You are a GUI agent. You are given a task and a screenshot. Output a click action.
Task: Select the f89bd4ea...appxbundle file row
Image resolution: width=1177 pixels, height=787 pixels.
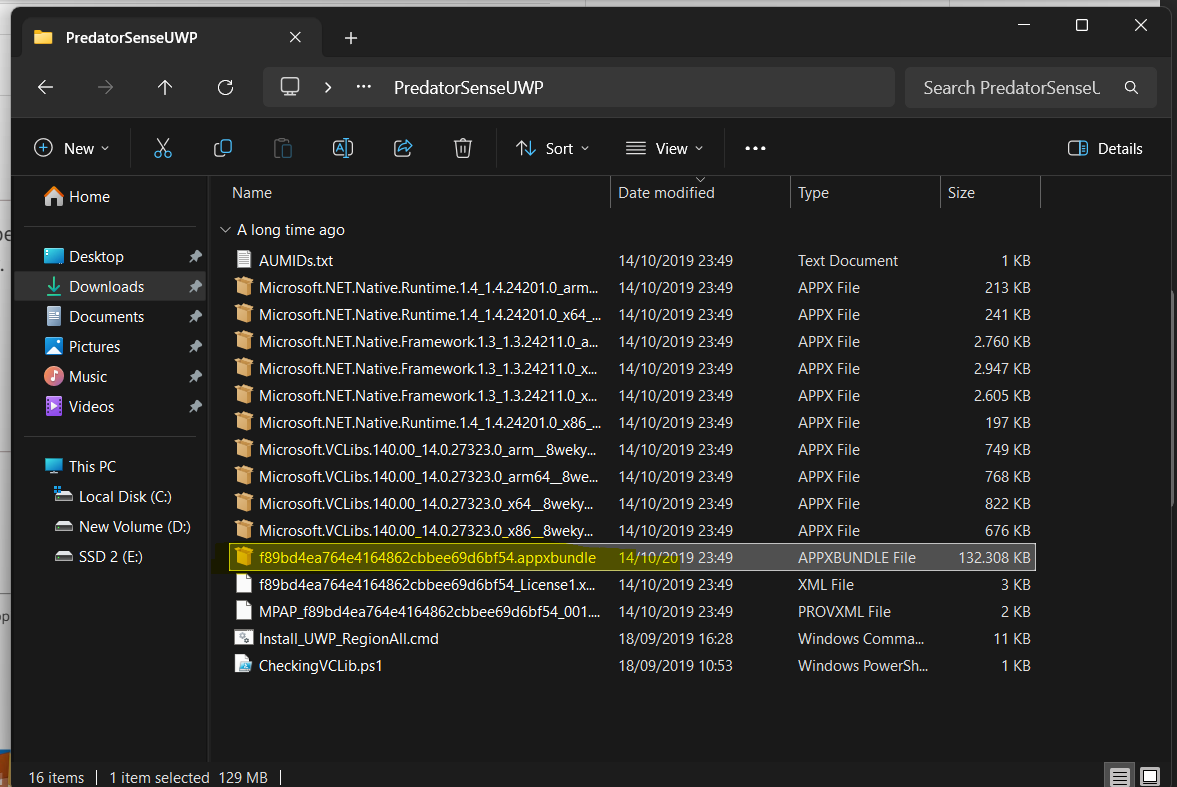click(x=632, y=557)
